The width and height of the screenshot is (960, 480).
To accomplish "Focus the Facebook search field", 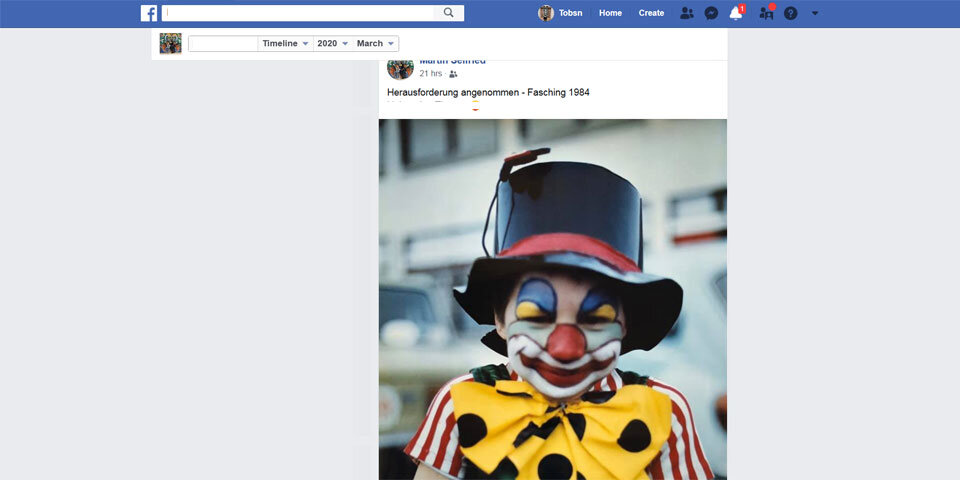I will (298, 13).
